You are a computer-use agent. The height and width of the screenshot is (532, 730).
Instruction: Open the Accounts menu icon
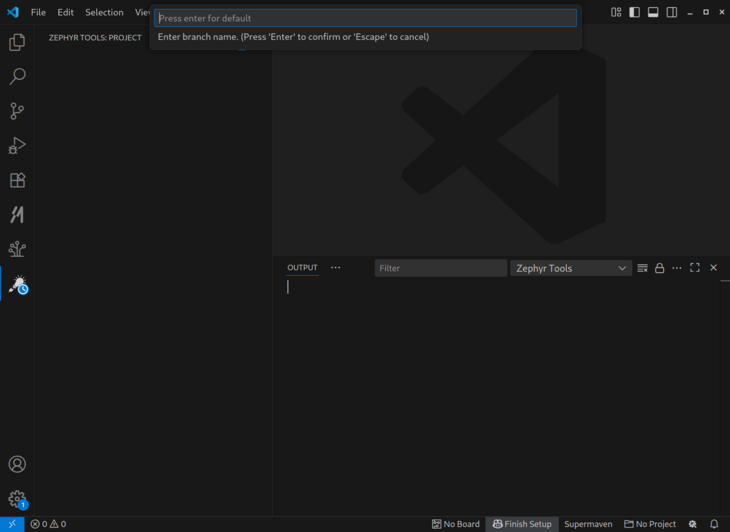[17, 464]
